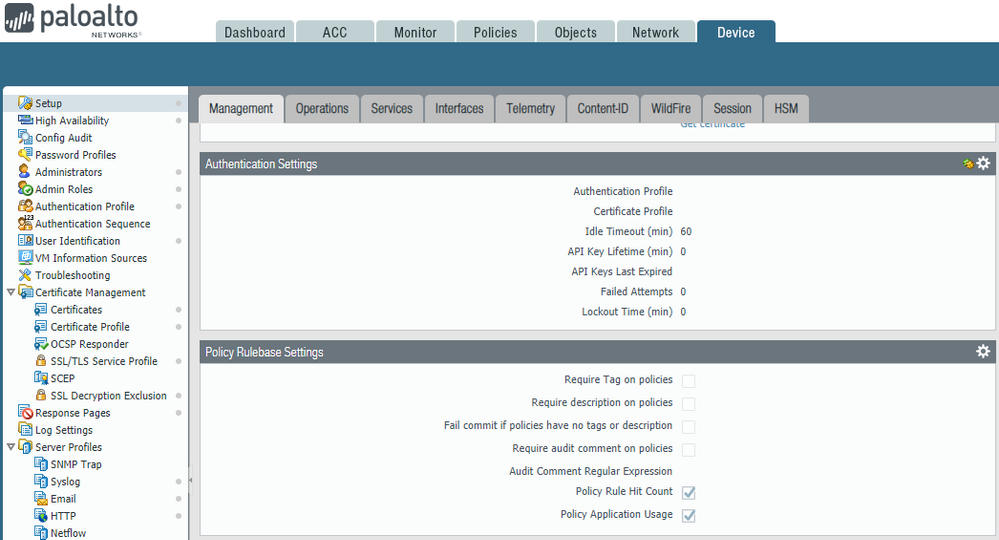Toggle Fail commit if no tags checkbox
Image resolution: width=999 pixels, height=540 pixels.
(689, 427)
